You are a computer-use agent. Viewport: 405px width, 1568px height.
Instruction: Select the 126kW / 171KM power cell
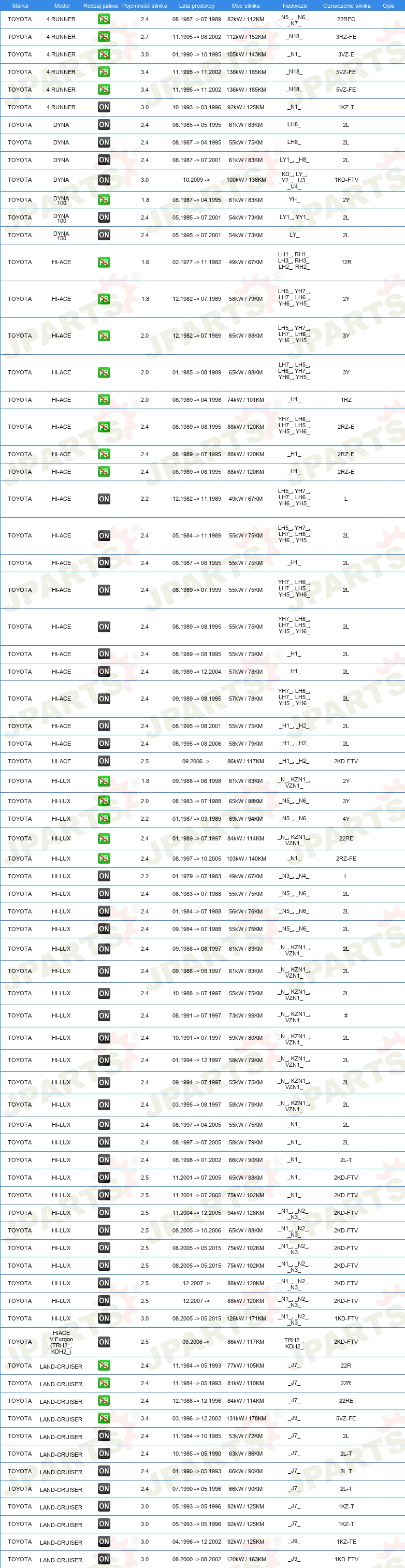pyautogui.click(x=246, y=1318)
